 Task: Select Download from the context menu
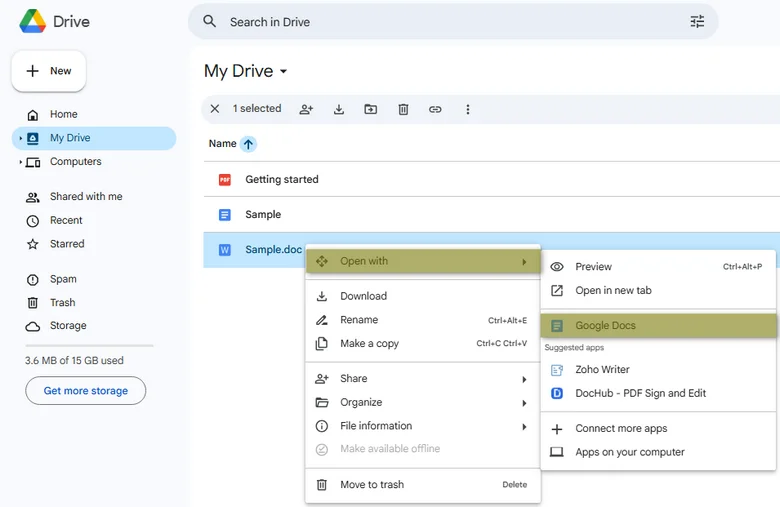(x=422, y=296)
